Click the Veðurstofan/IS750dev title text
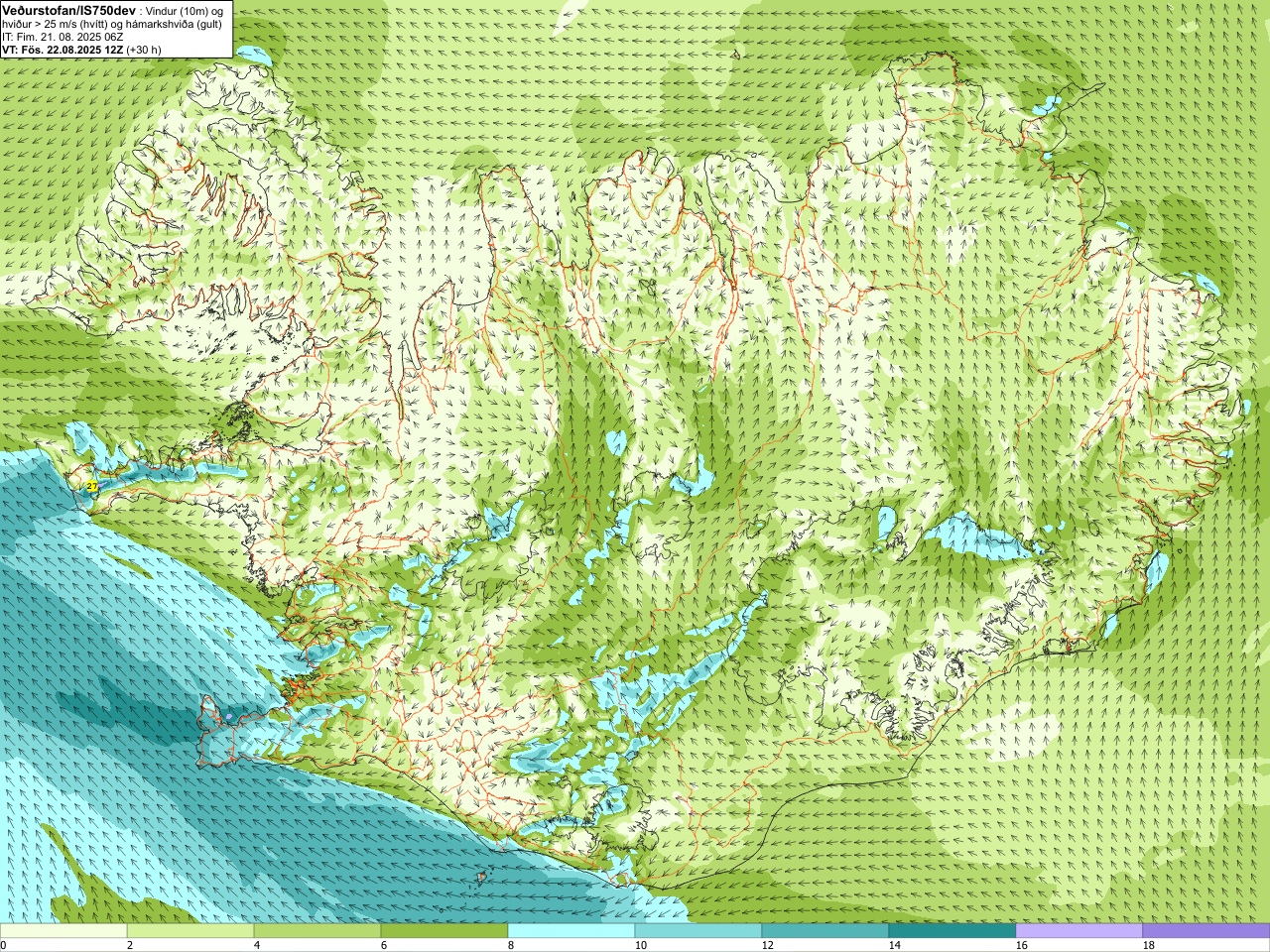Viewport: 1270px width, 952px height. 68,9
